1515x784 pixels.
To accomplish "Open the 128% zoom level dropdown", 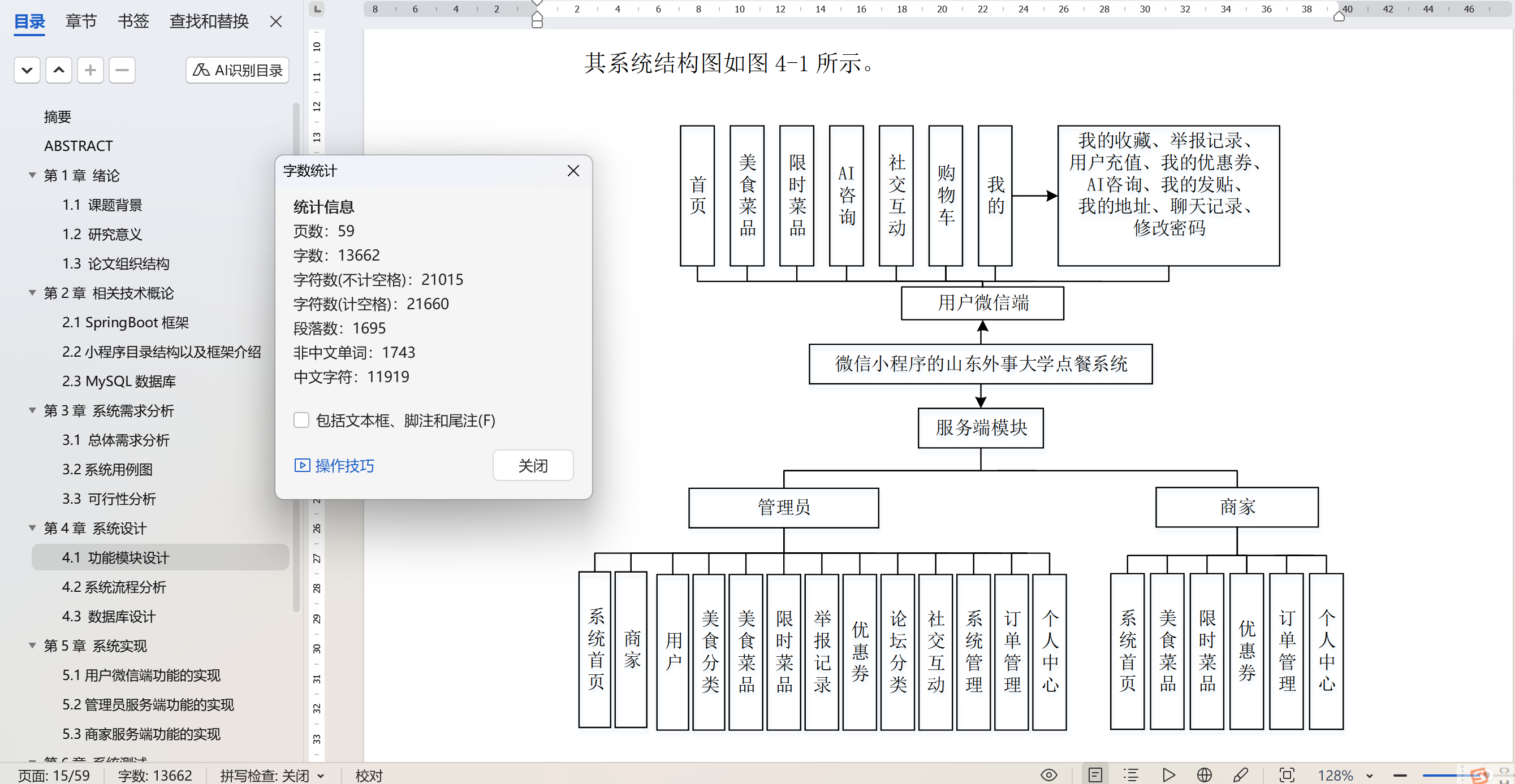I will coord(1370,775).
